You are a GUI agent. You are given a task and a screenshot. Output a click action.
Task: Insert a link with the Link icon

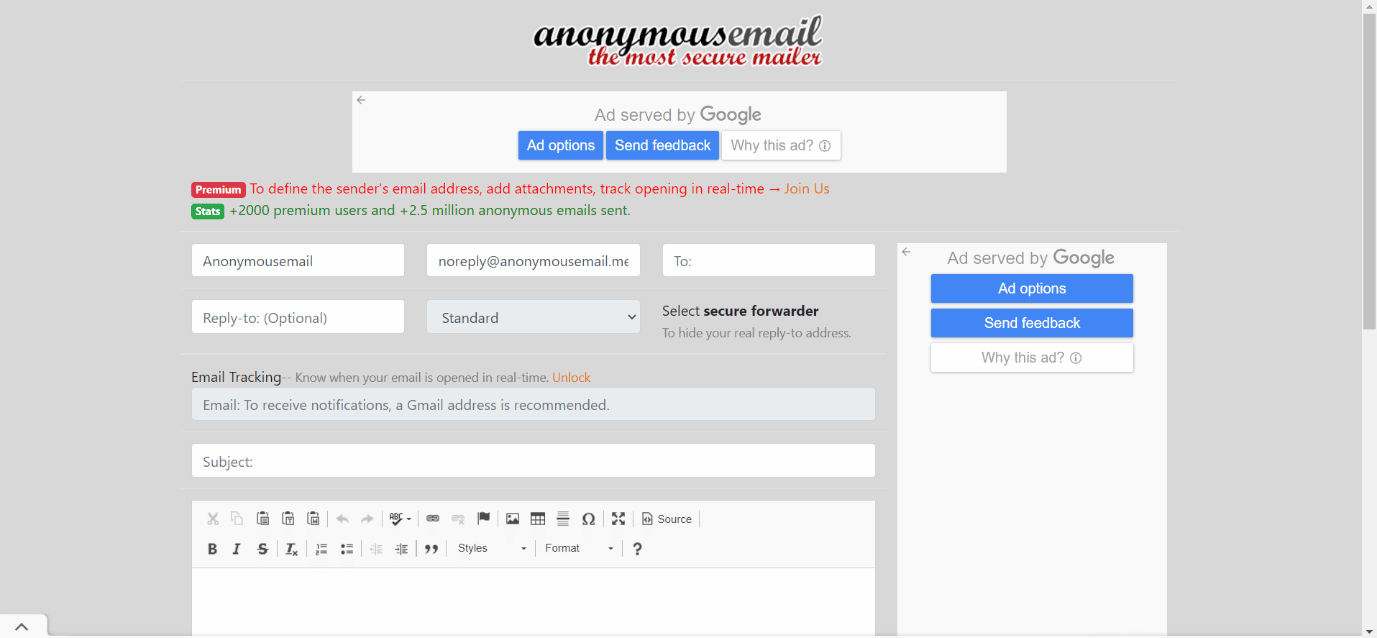pyautogui.click(x=433, y=519)
